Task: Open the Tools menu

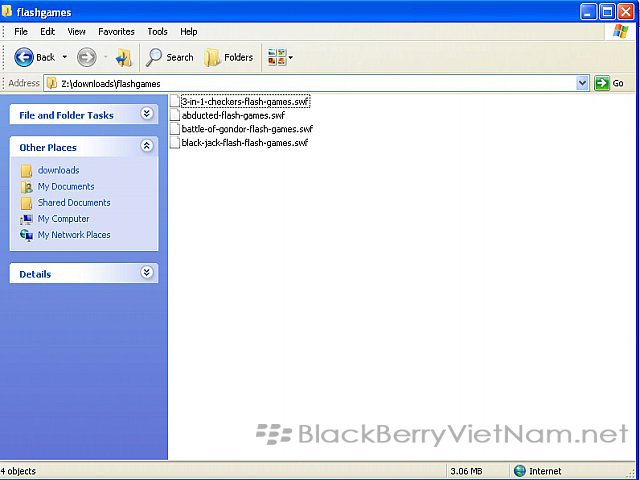Action: [157, 31]
